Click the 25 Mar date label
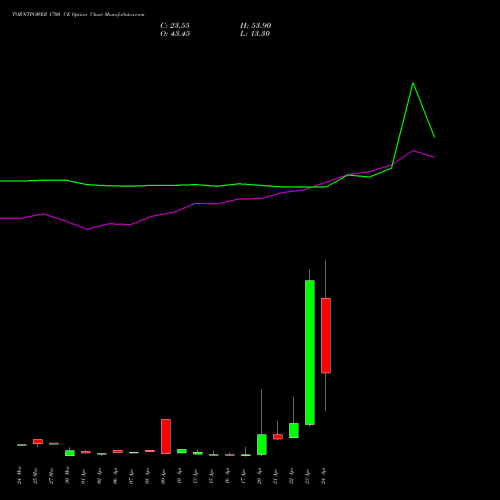Screen dimensions: 500x500 (x=35, y=476)
